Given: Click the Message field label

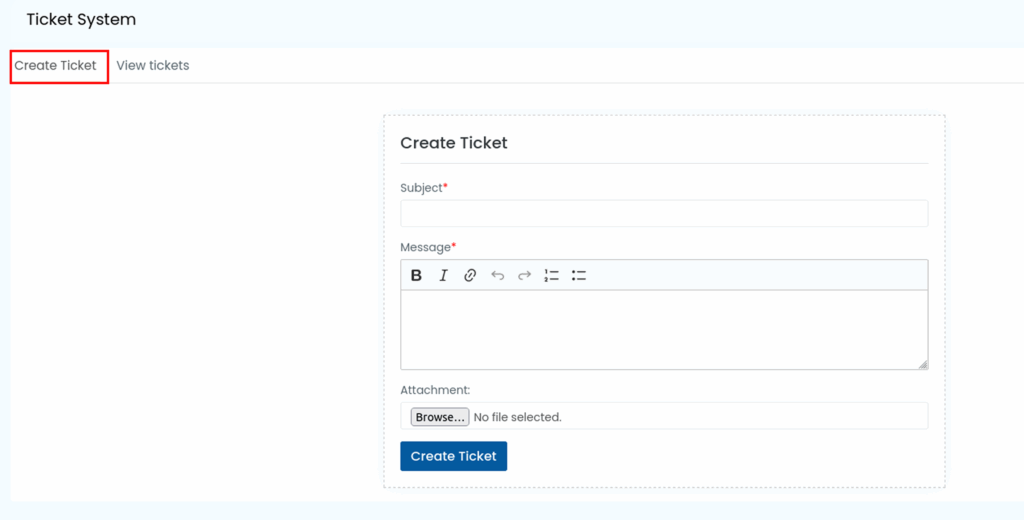Looking at the screenshot, I should pos(426,247).
